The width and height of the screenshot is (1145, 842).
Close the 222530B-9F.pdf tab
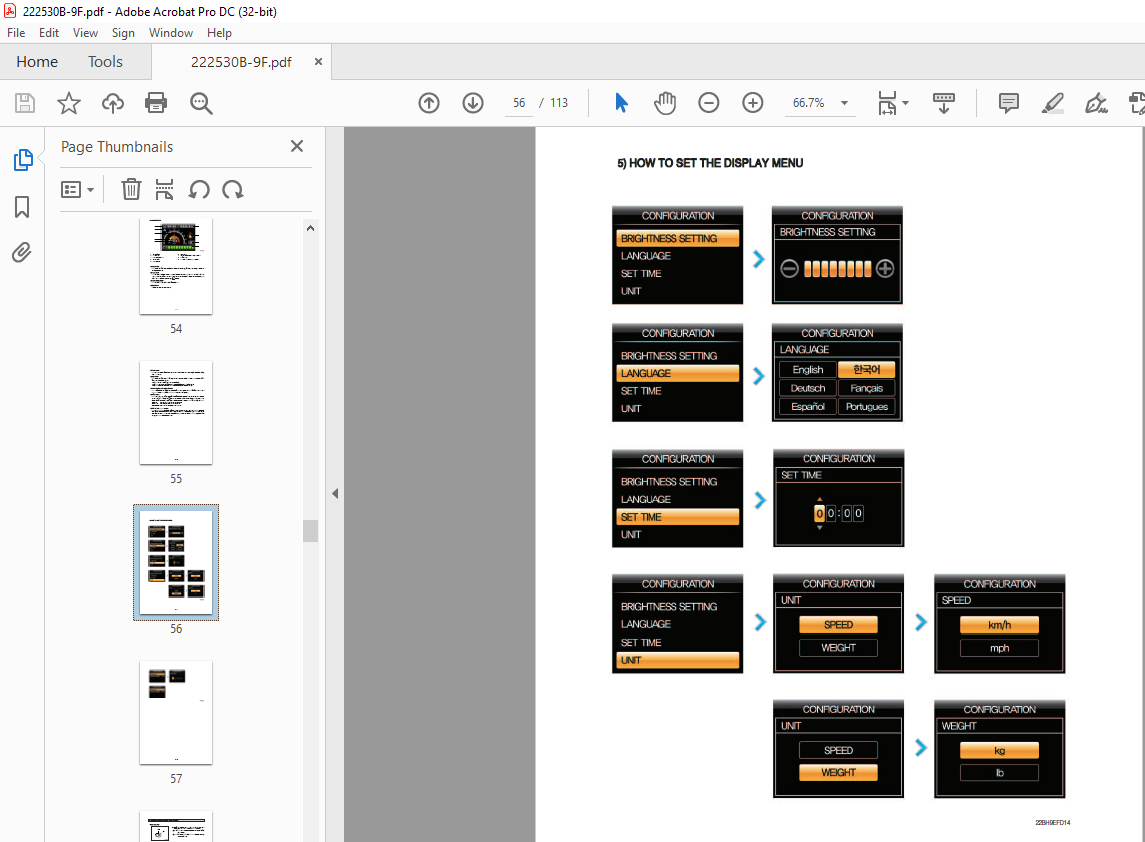pos(318,62)
